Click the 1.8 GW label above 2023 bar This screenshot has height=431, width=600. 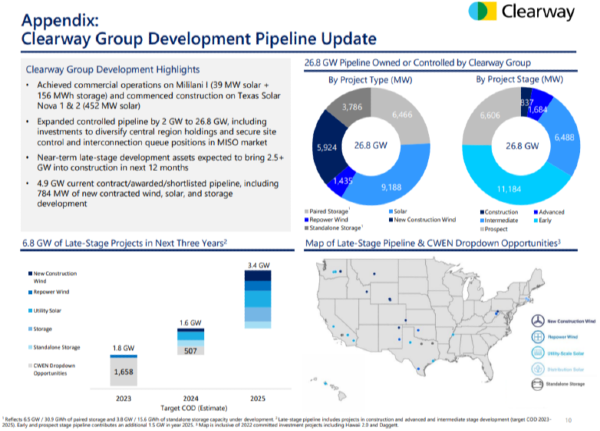point(123,348)
